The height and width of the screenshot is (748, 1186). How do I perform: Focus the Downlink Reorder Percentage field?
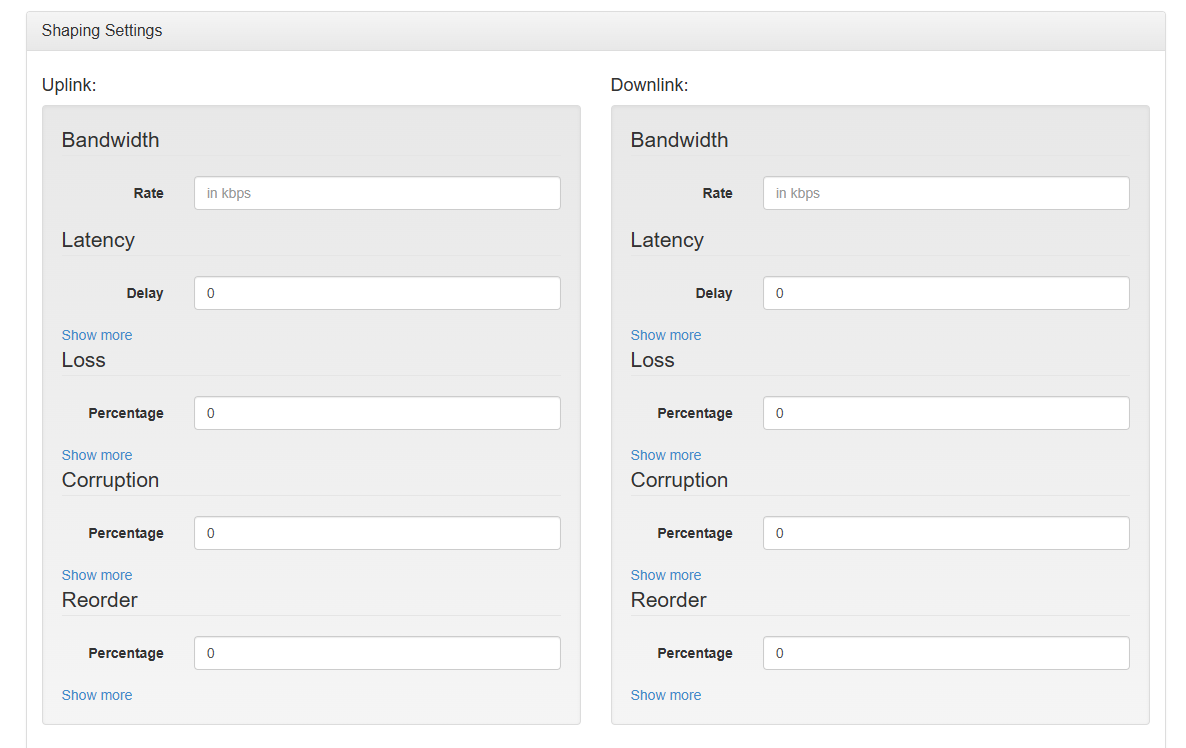946,653
